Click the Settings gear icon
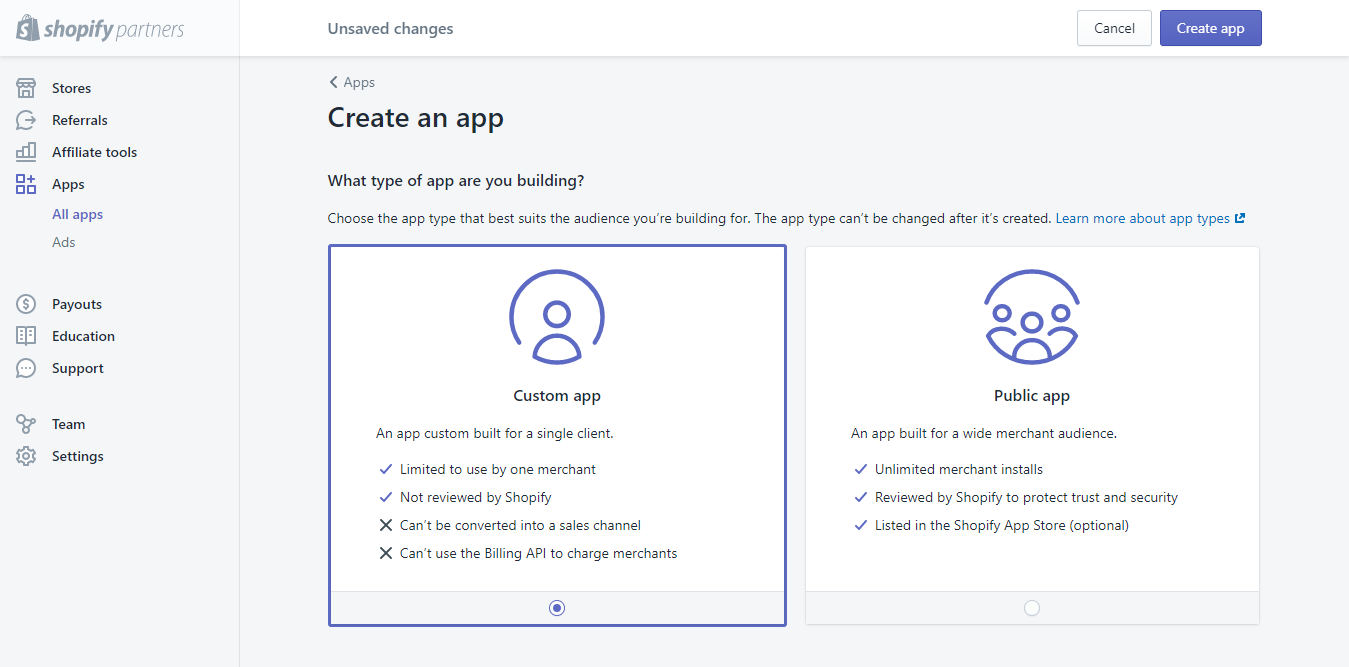1349x667 pixels. pos(26,456)
